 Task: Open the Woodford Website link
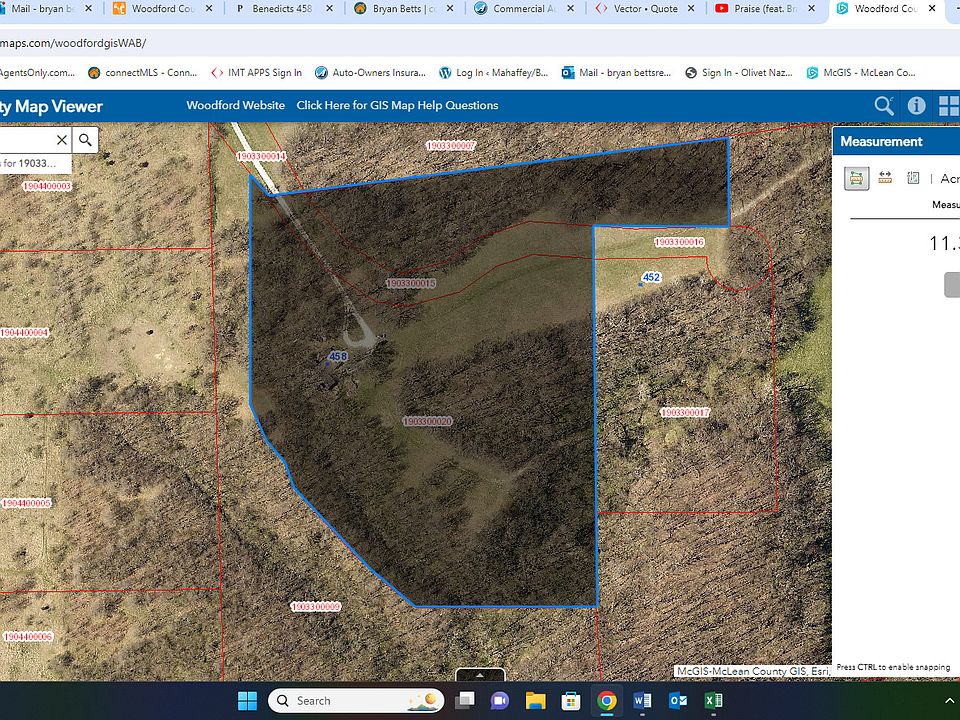click(235, 105)
